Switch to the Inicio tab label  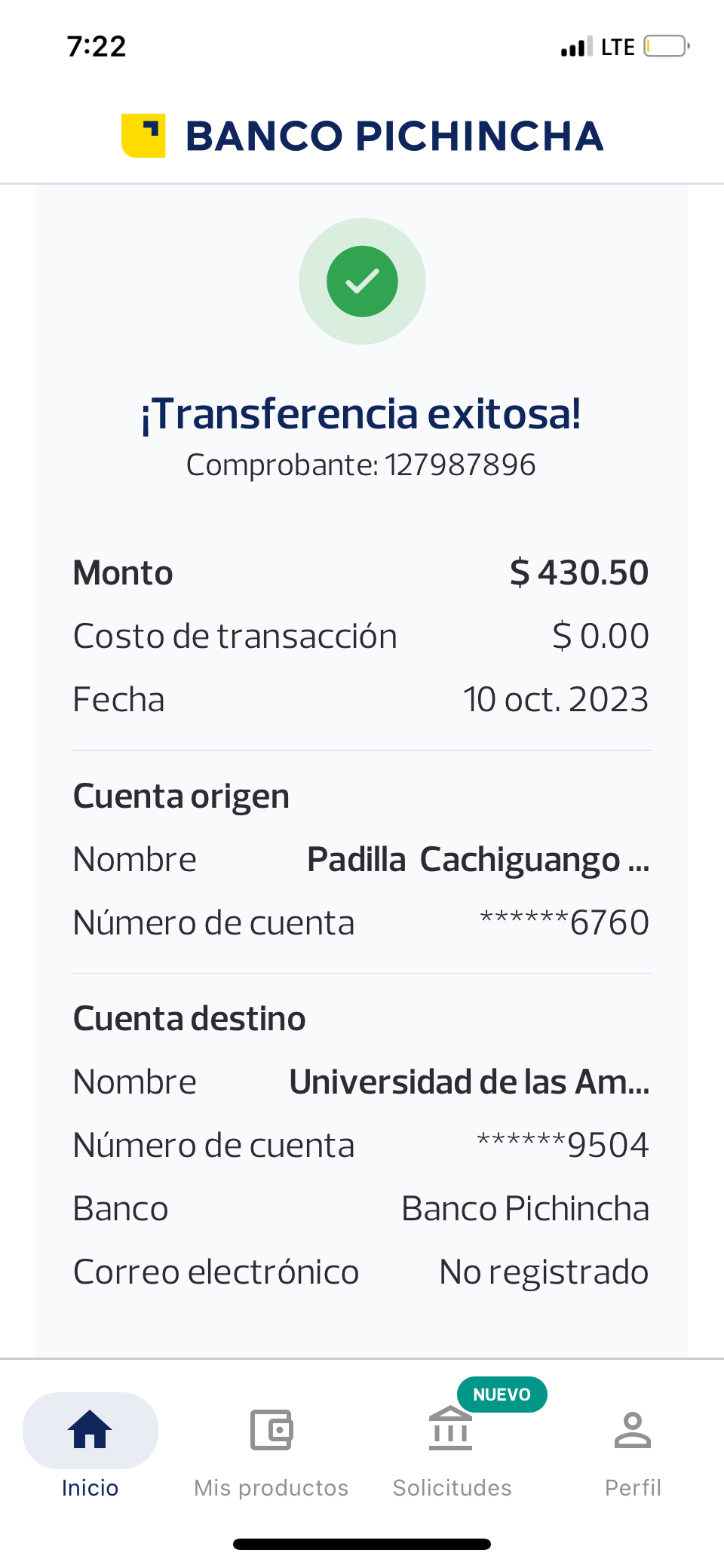pyautogui.click(x=90, y=1488)
